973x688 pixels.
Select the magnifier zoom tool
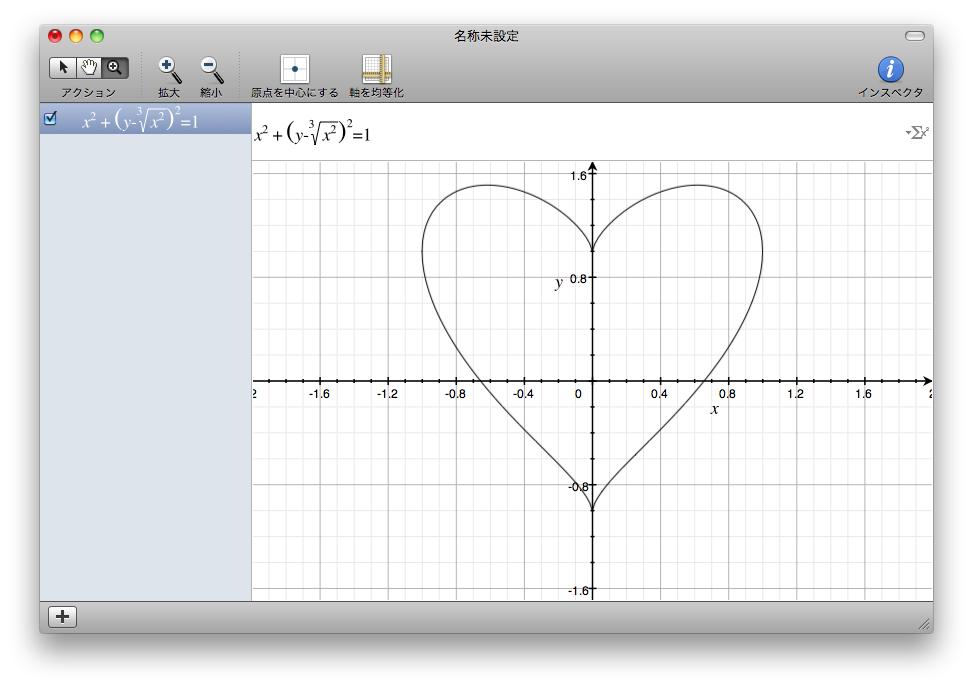pyautogui.click(x=115, y=68)
